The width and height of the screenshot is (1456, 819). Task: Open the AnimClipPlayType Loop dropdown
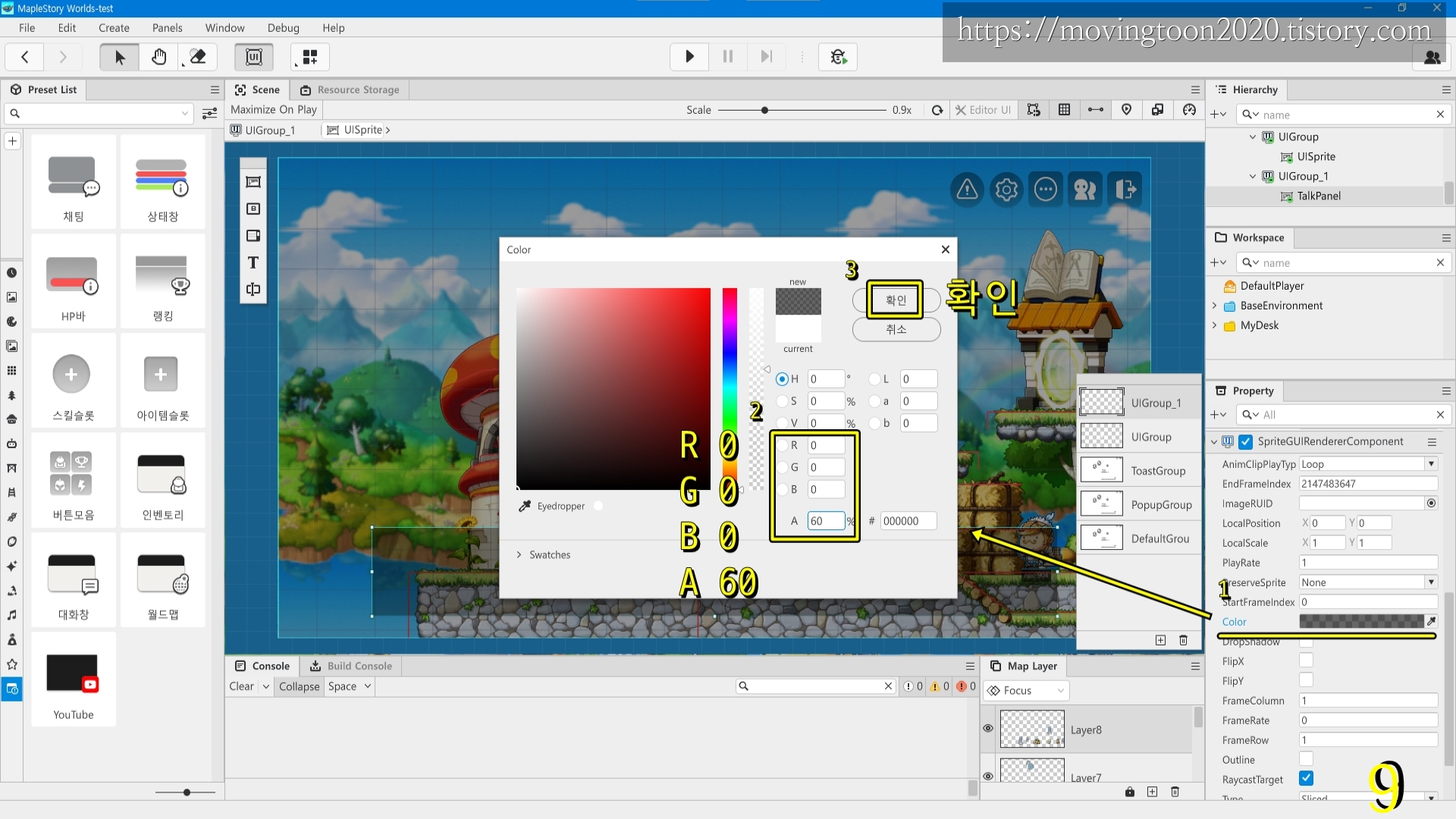pyautogui.click(x=1368, y=463)
